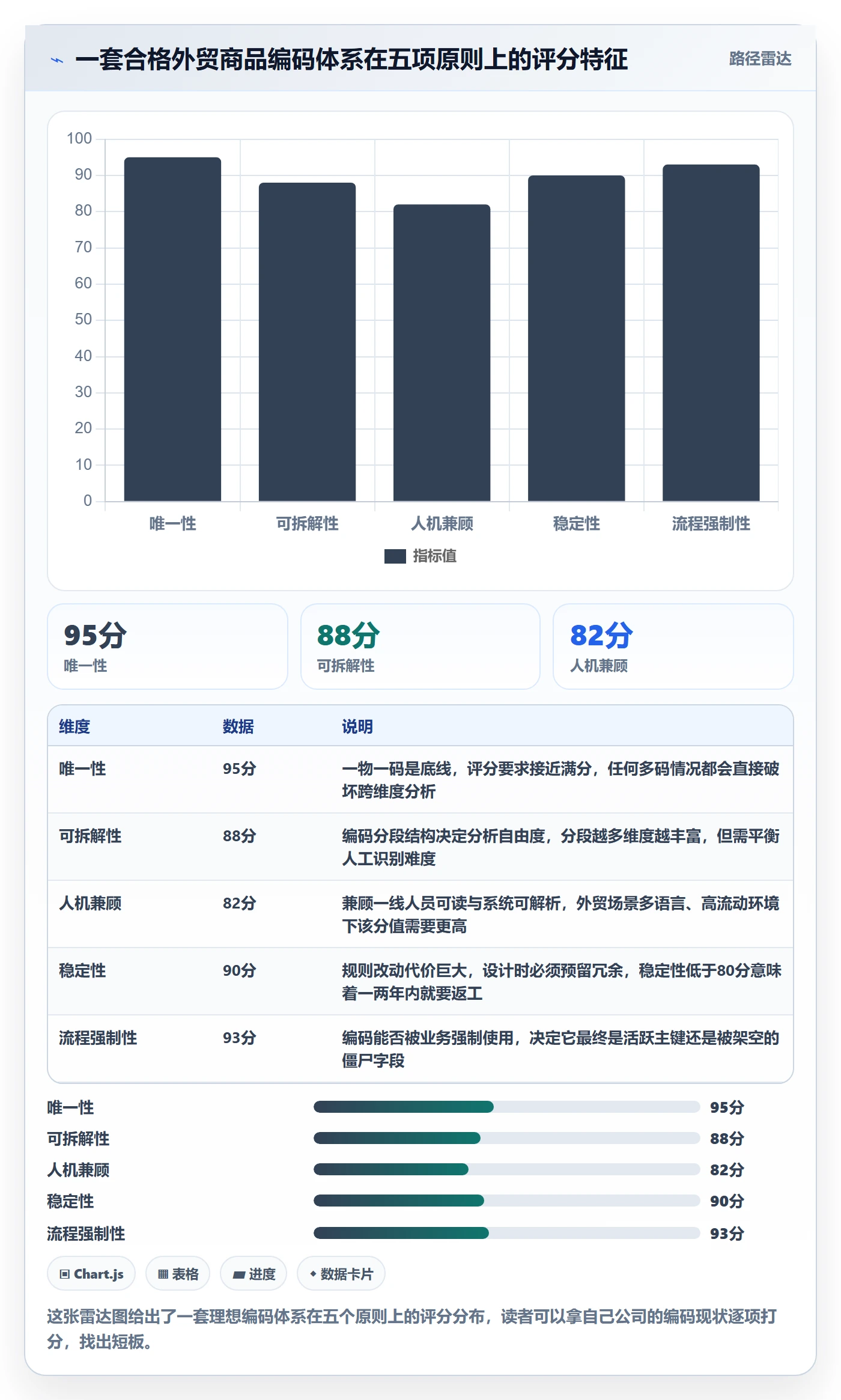This screenshot has width=841, height=1400.
Task: Click the Chart.js chip
Action: tap(91, 1274)
